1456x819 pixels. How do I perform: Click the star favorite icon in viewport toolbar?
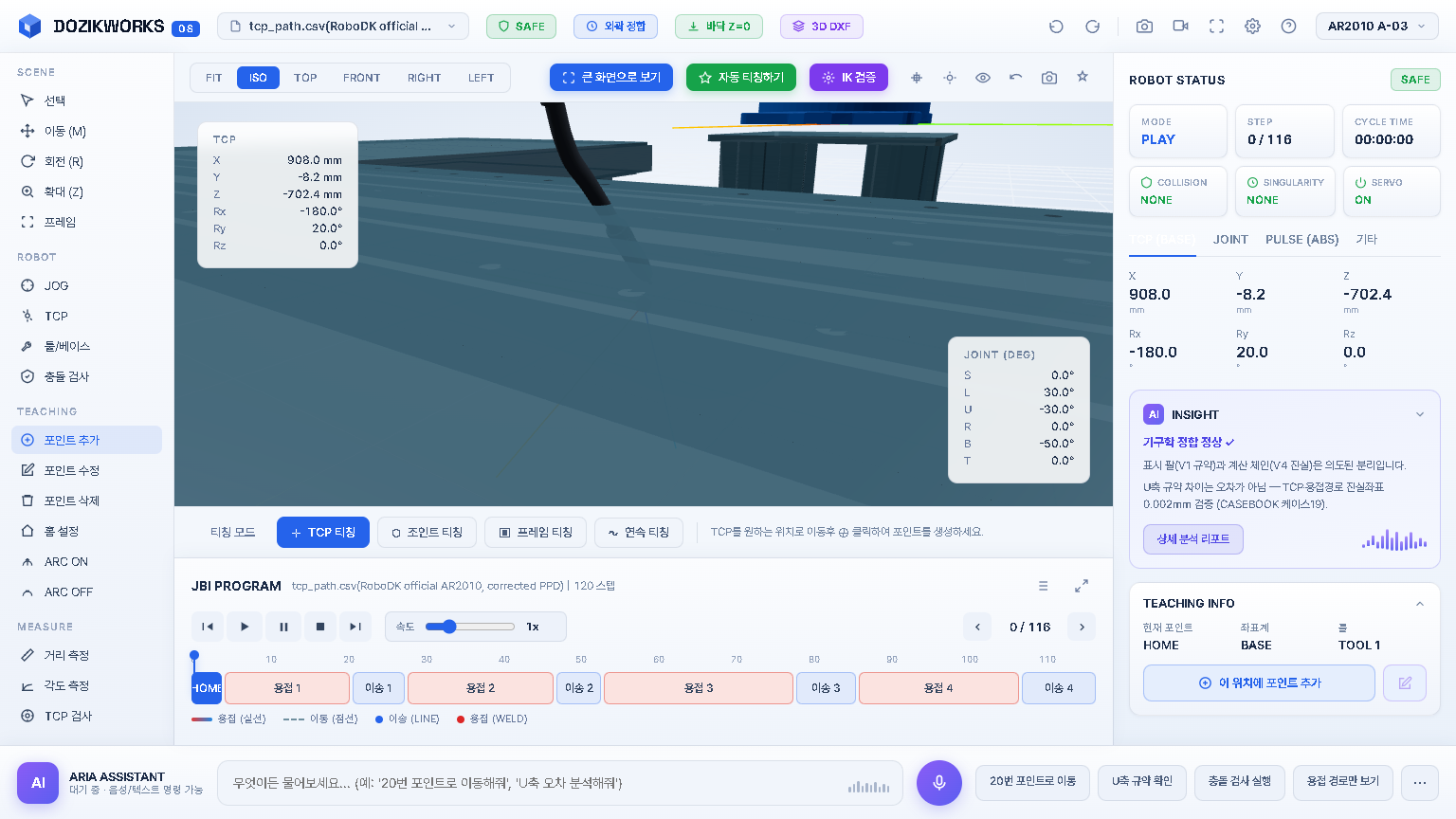tap(1083, 78)
